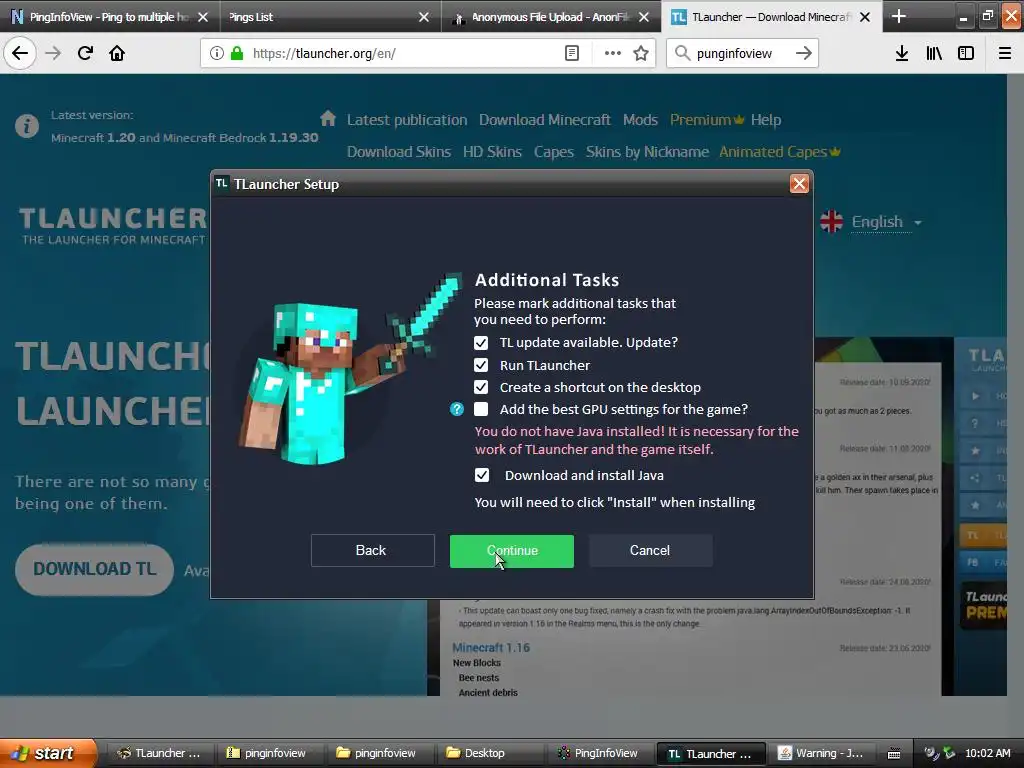Click the taskbar clock showing 10:02 AM
Screen dimensions: 1024x768
coord(987,753)
